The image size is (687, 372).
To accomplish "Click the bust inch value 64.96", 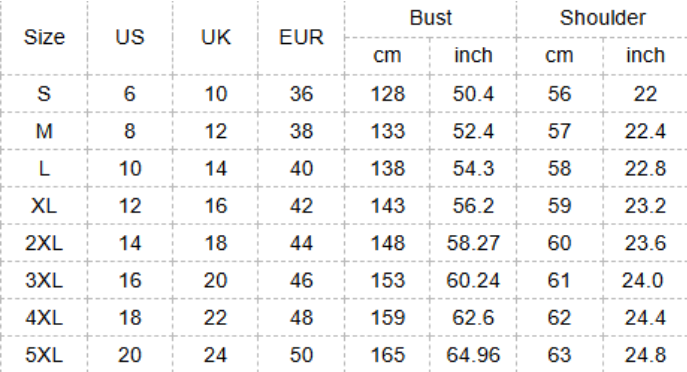I will 473,354.
